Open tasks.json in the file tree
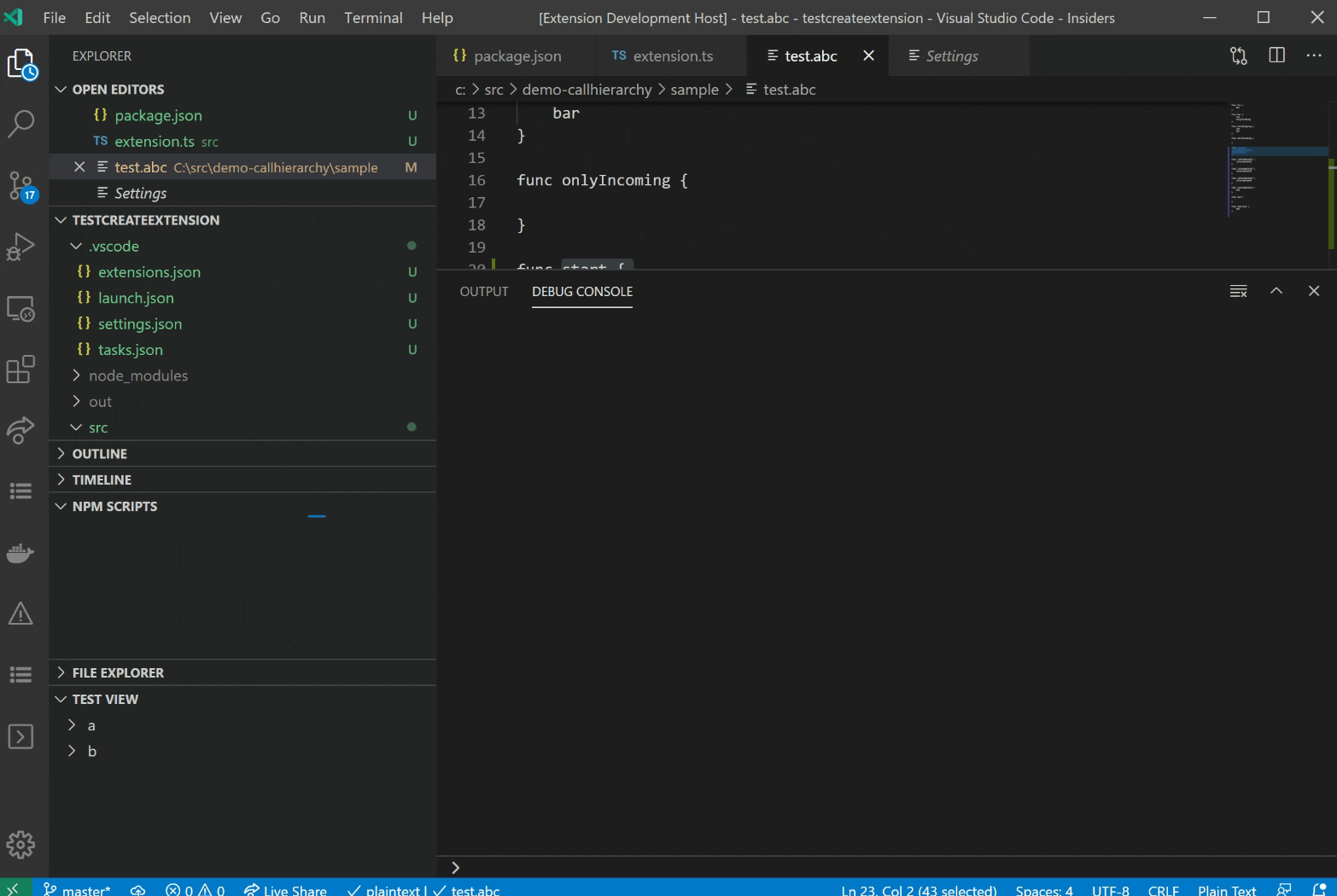Viewport: 1337px width, 896px height. [242, 350]
